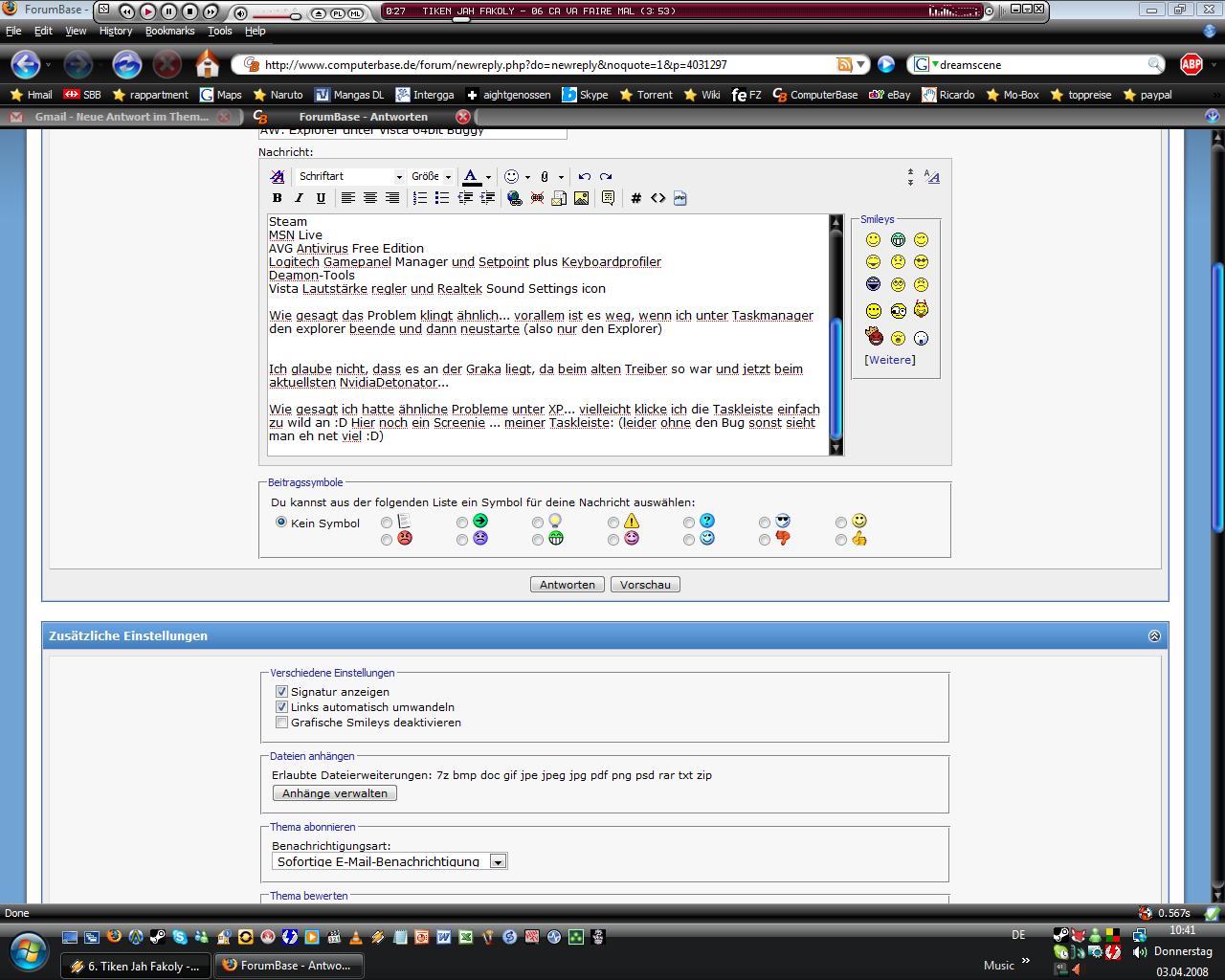Switch to the Gmail tab
Viewport: 1225px width, 980px height.
(x=120, y=117)
